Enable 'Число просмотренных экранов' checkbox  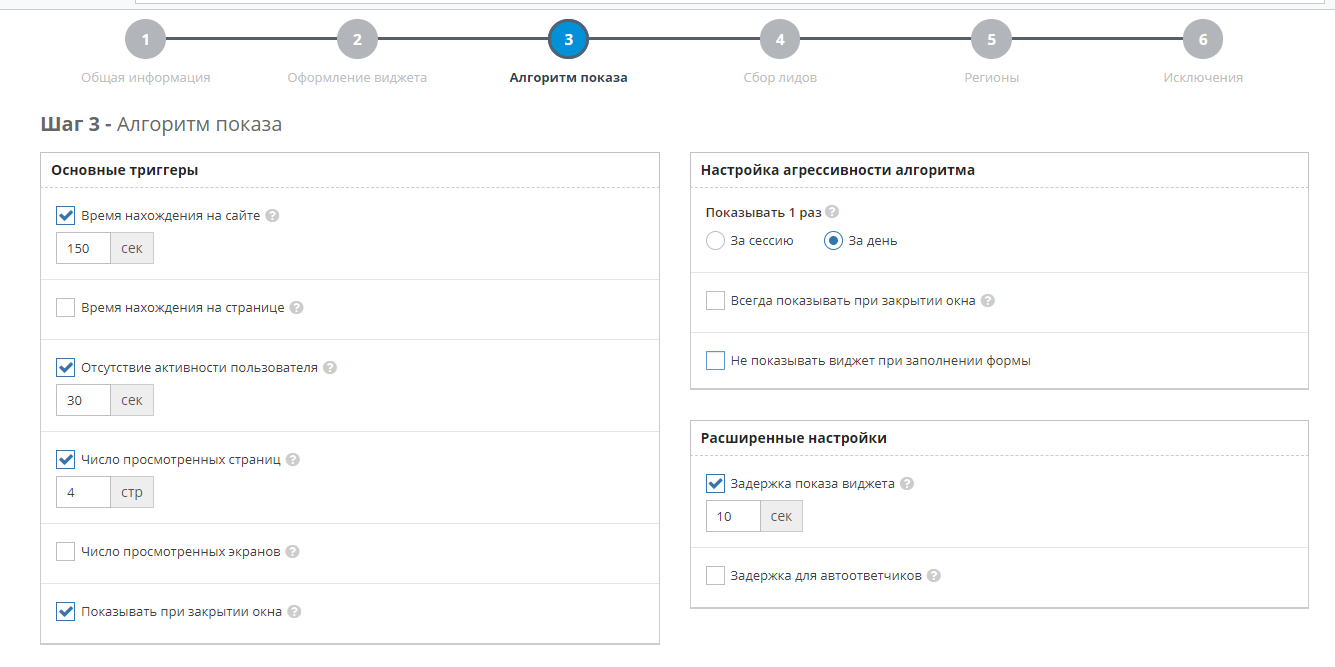coord(66,552)
